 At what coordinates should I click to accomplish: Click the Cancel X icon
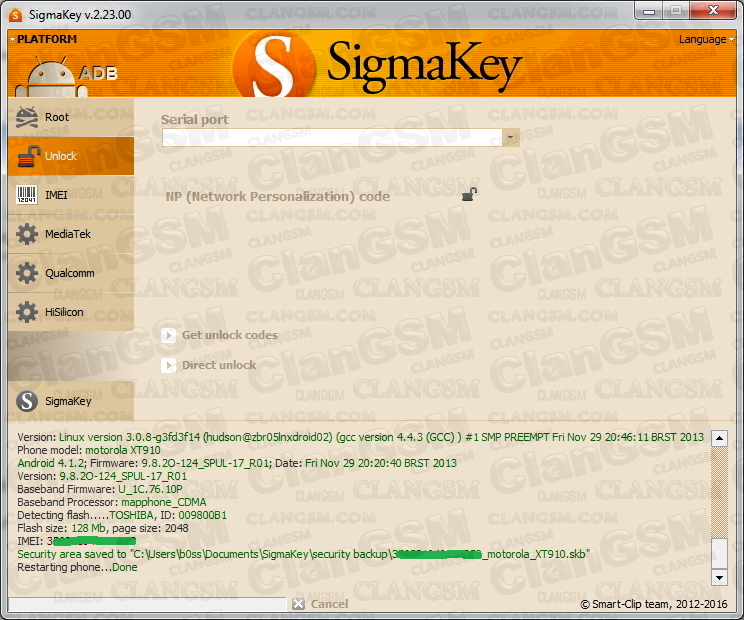pyautogui.click(x=298, y=604)
